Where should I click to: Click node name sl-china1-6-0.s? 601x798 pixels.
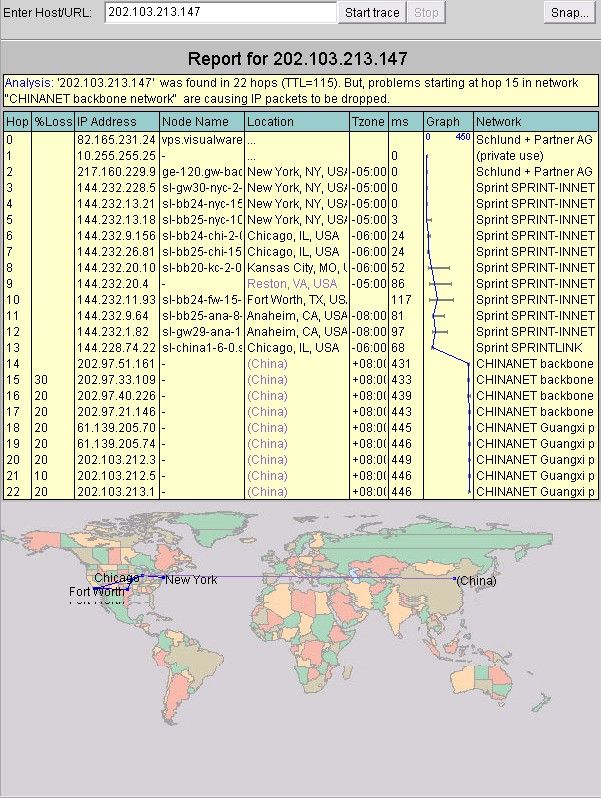point(202,348)
